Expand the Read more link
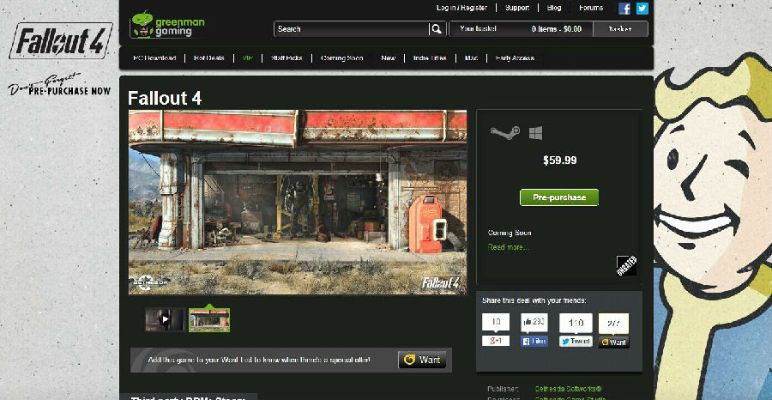772x400 pixels. click(x=508, y=247)
